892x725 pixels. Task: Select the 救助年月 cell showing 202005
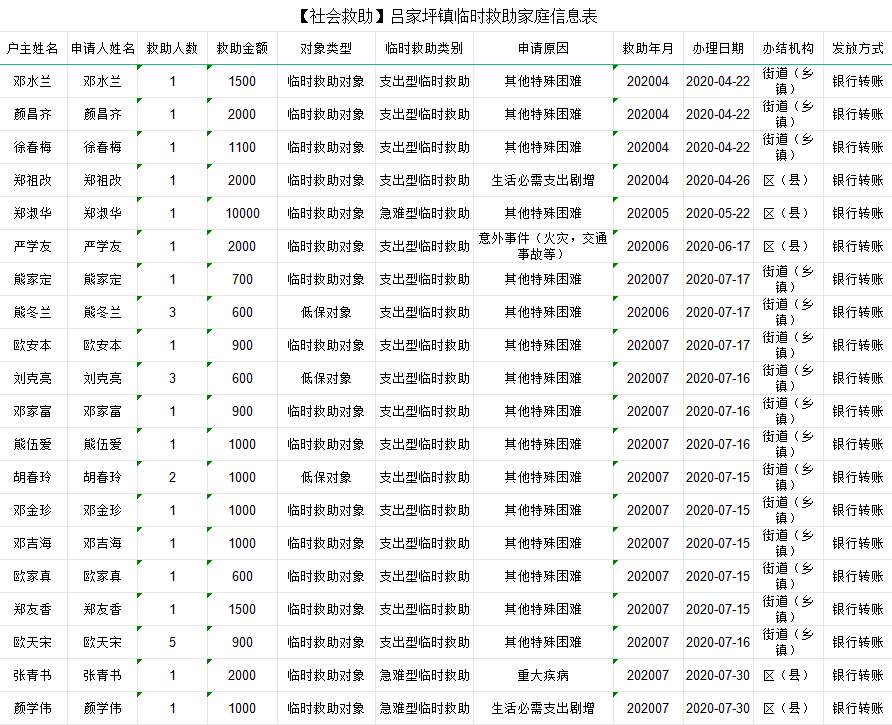tap(648, 213)
